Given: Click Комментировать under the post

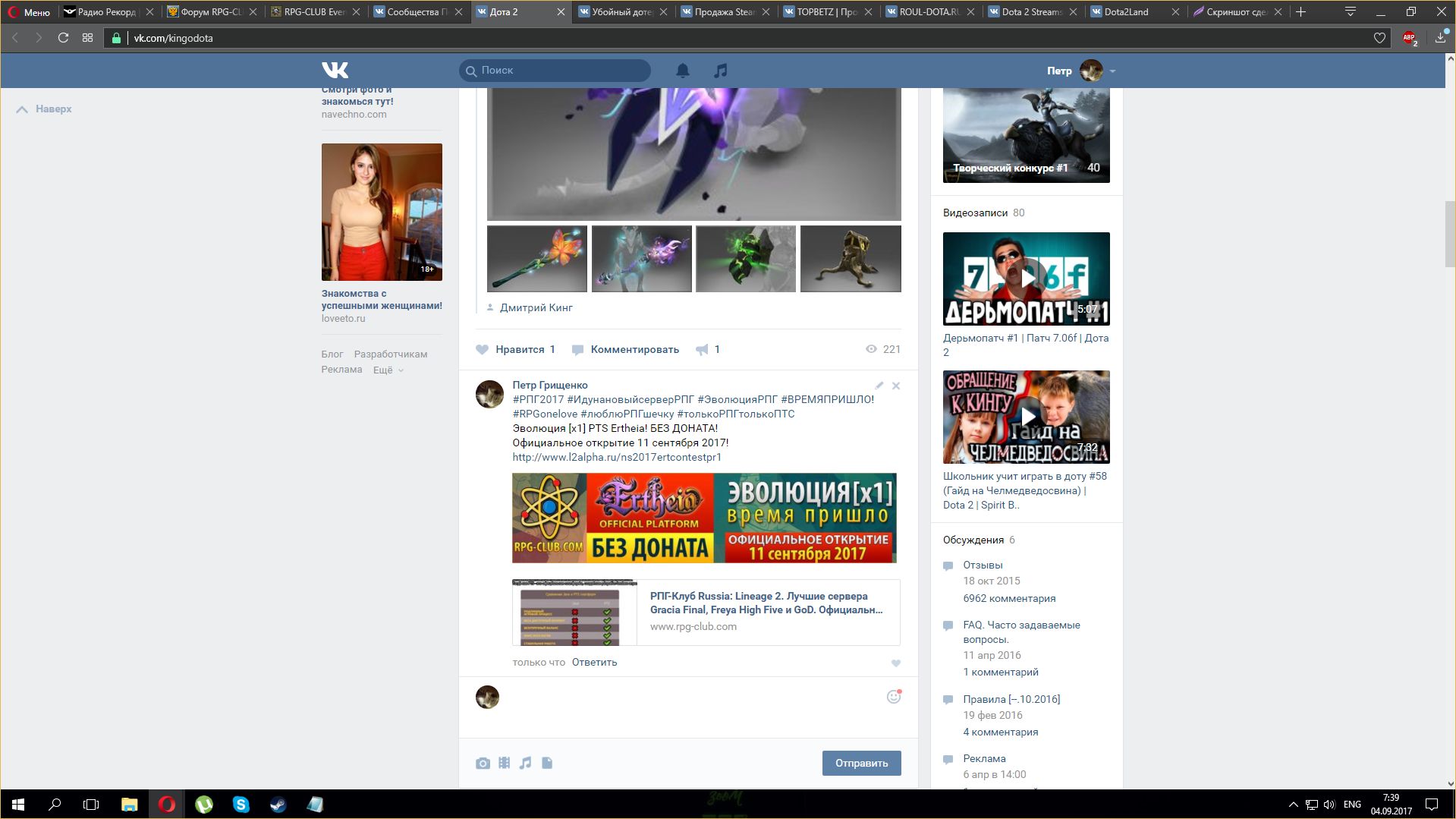Looking at the screenshot, I should click(x=625, y=349).
